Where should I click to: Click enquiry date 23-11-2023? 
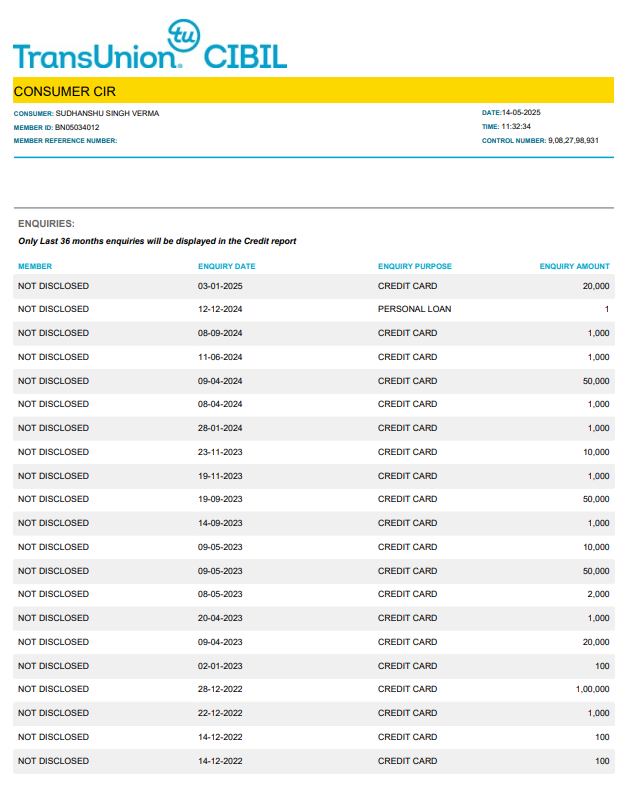220,452
